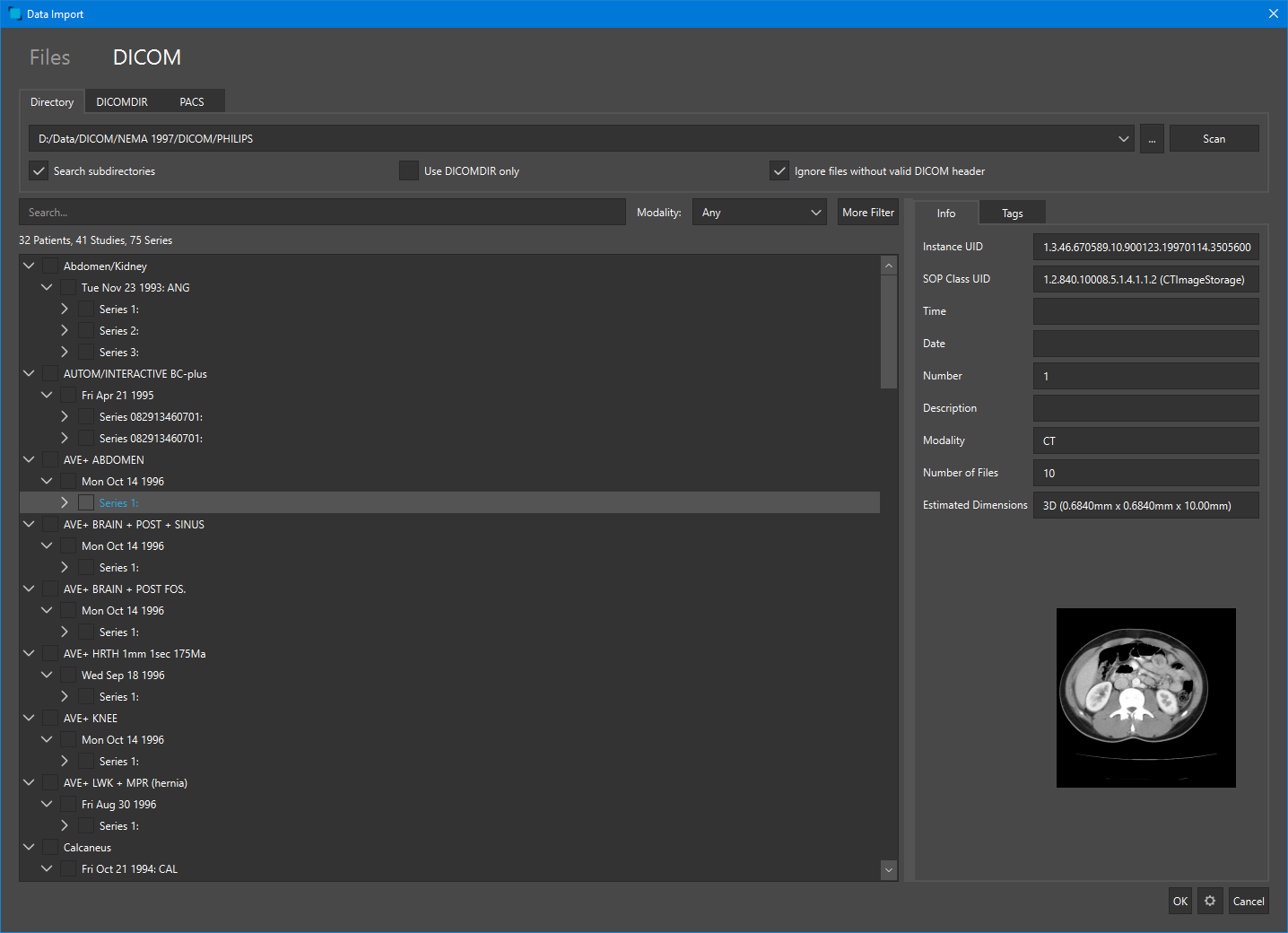Click the Description value field
Image resolution: width=1288 pixels, height=933 pixels.
[x=1146, y=408]
